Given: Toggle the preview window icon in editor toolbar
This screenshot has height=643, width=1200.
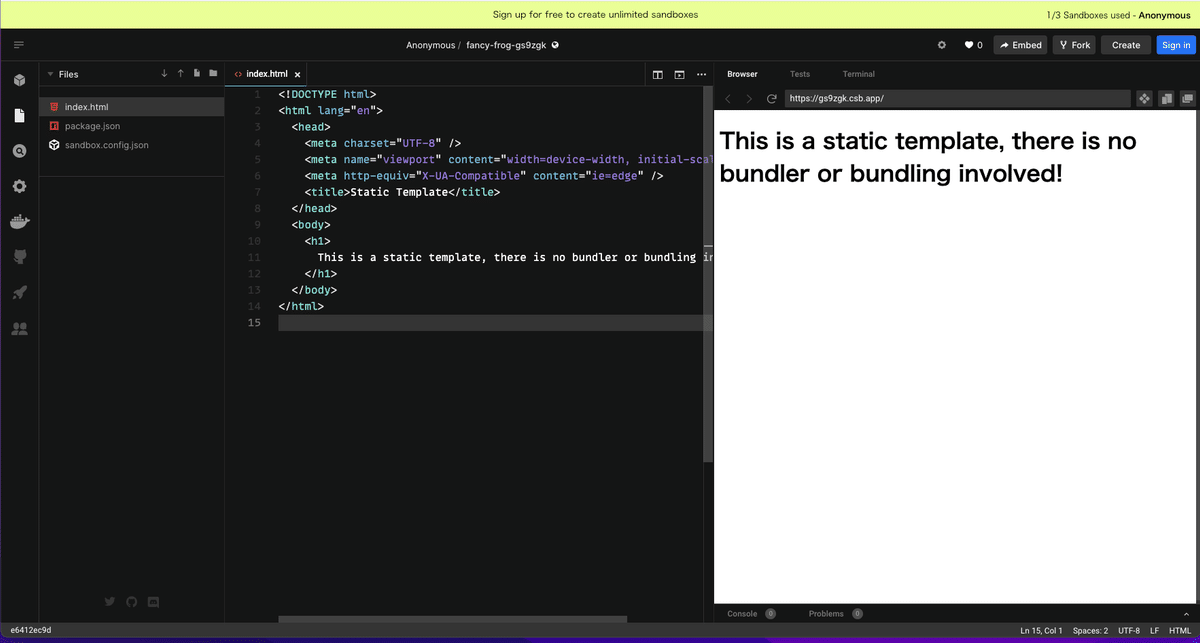Looking at the screenshot, I should [x=679, y=74].
